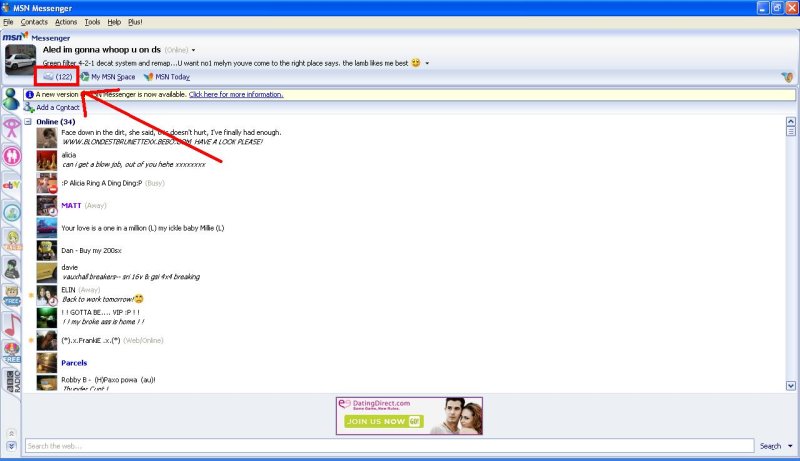
Task: Open the eBay sidebar tab
Action: [x=12, y=184]
